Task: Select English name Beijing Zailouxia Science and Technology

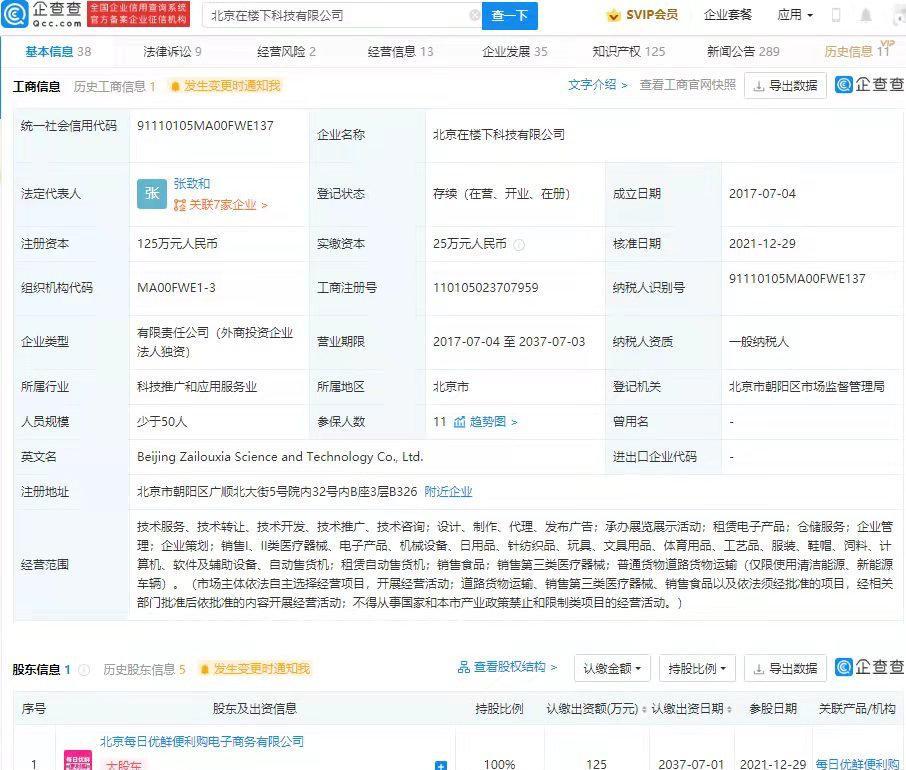Action: (280, 457)
